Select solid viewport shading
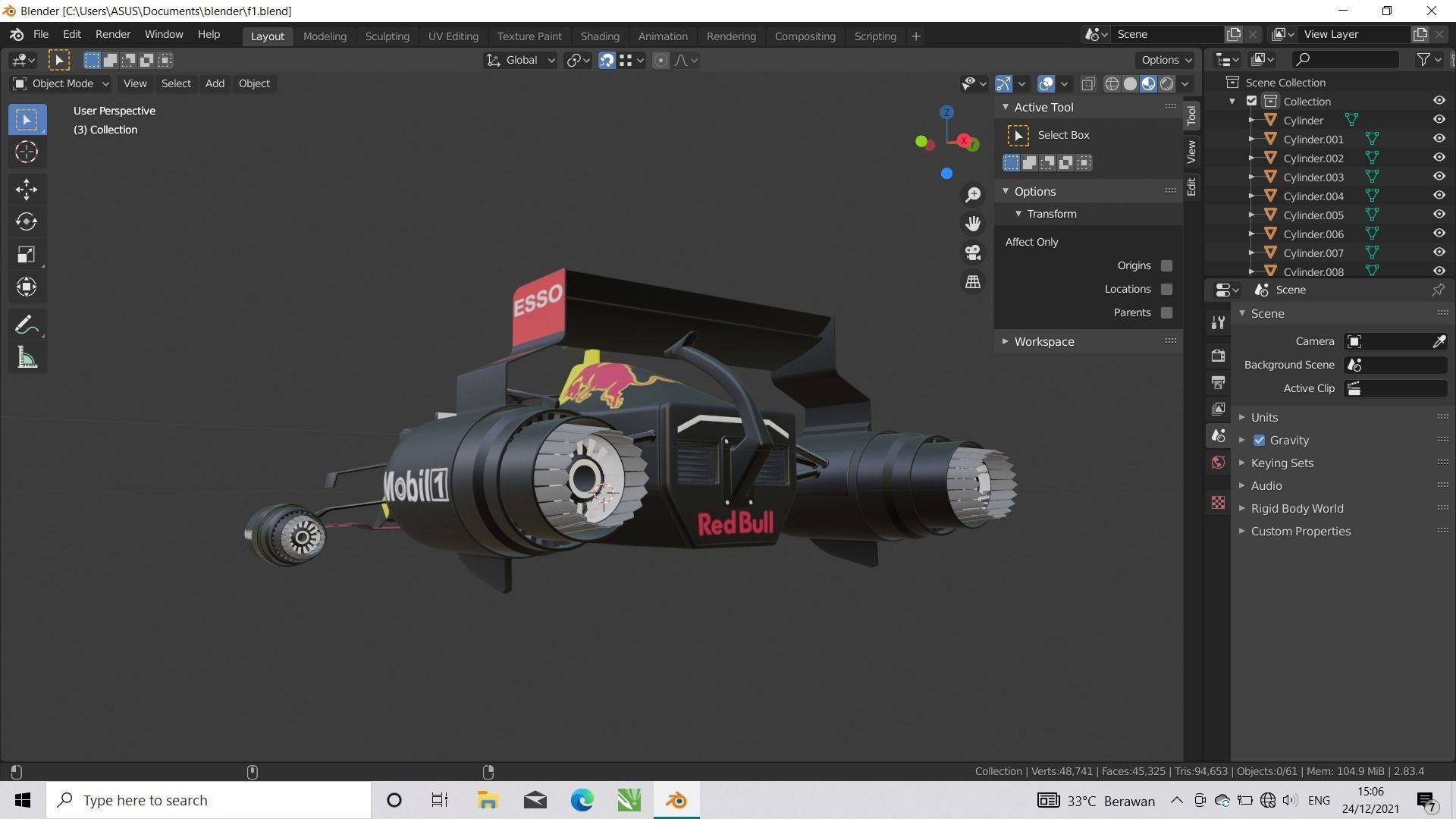The width and height of the screenshot is (1456, 819). click(x=1130, y=84)
